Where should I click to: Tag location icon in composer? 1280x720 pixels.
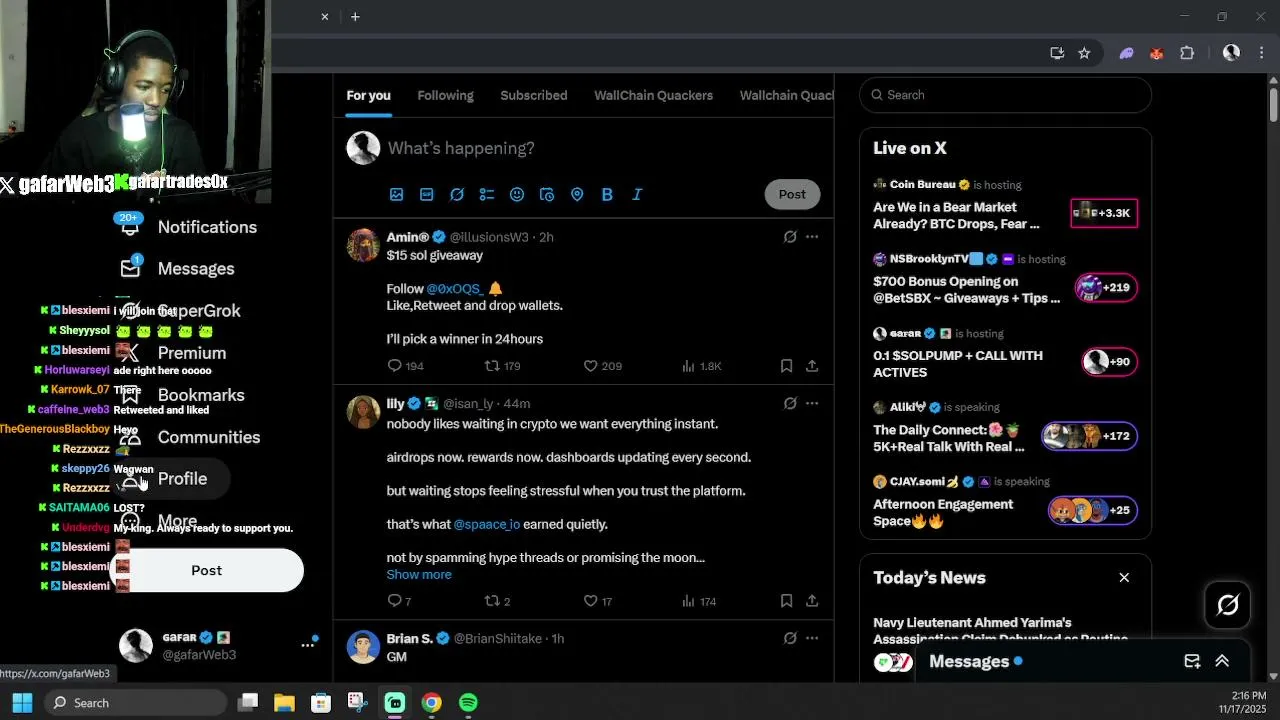[577, 194]
